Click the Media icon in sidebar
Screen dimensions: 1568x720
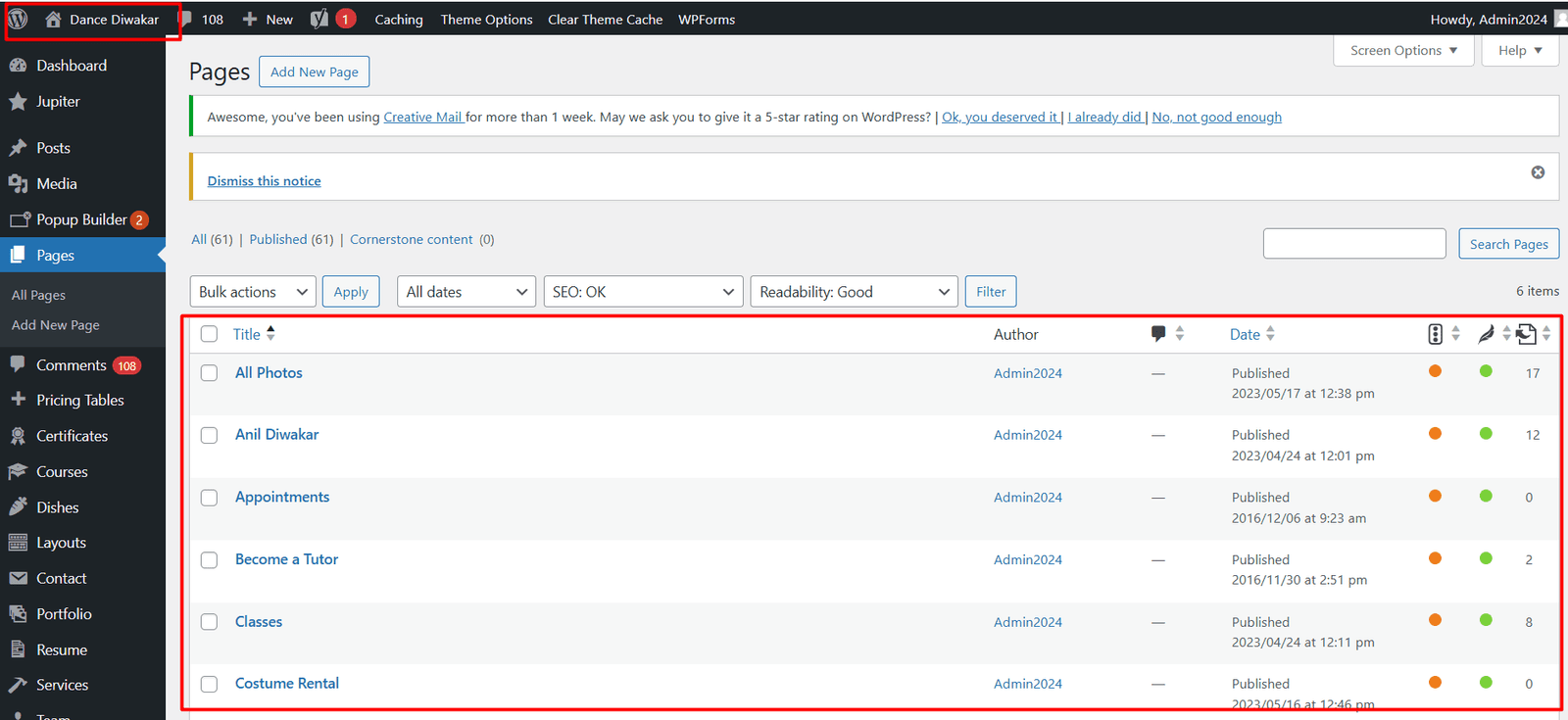[x=18, y=184]
